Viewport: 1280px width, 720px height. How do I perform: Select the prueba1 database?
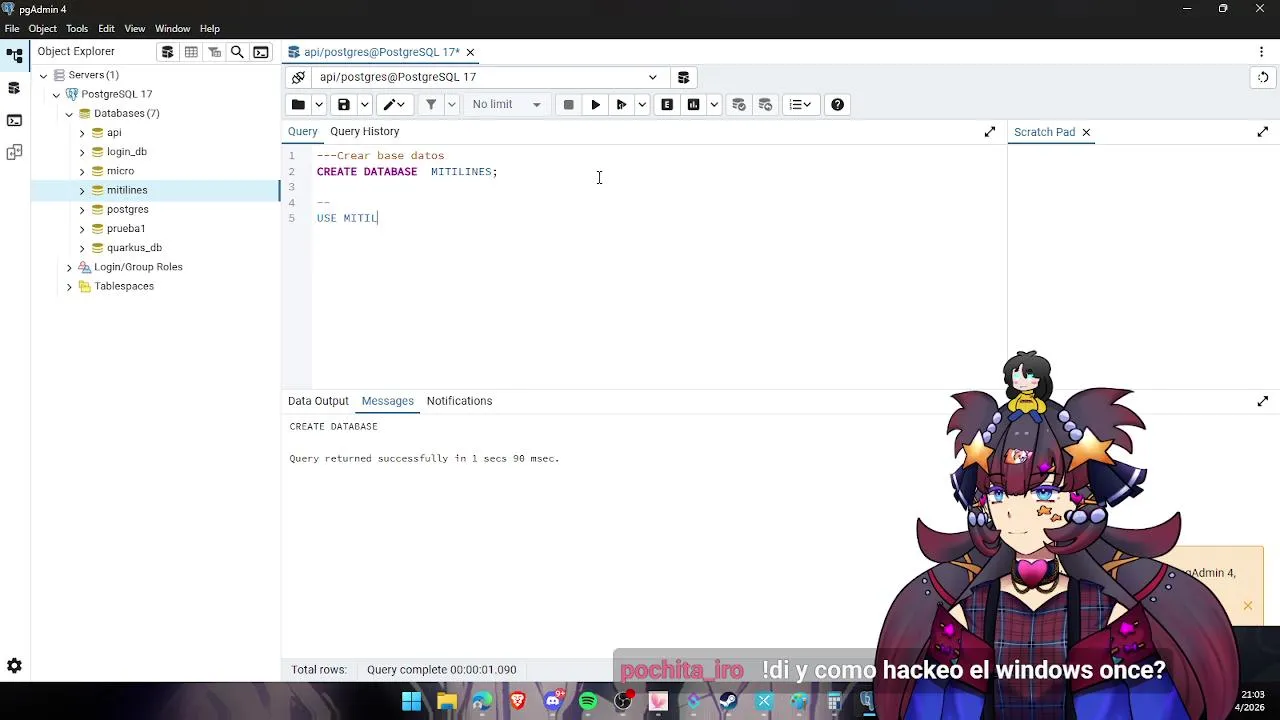pyautogui.click(x=126, y=229)
